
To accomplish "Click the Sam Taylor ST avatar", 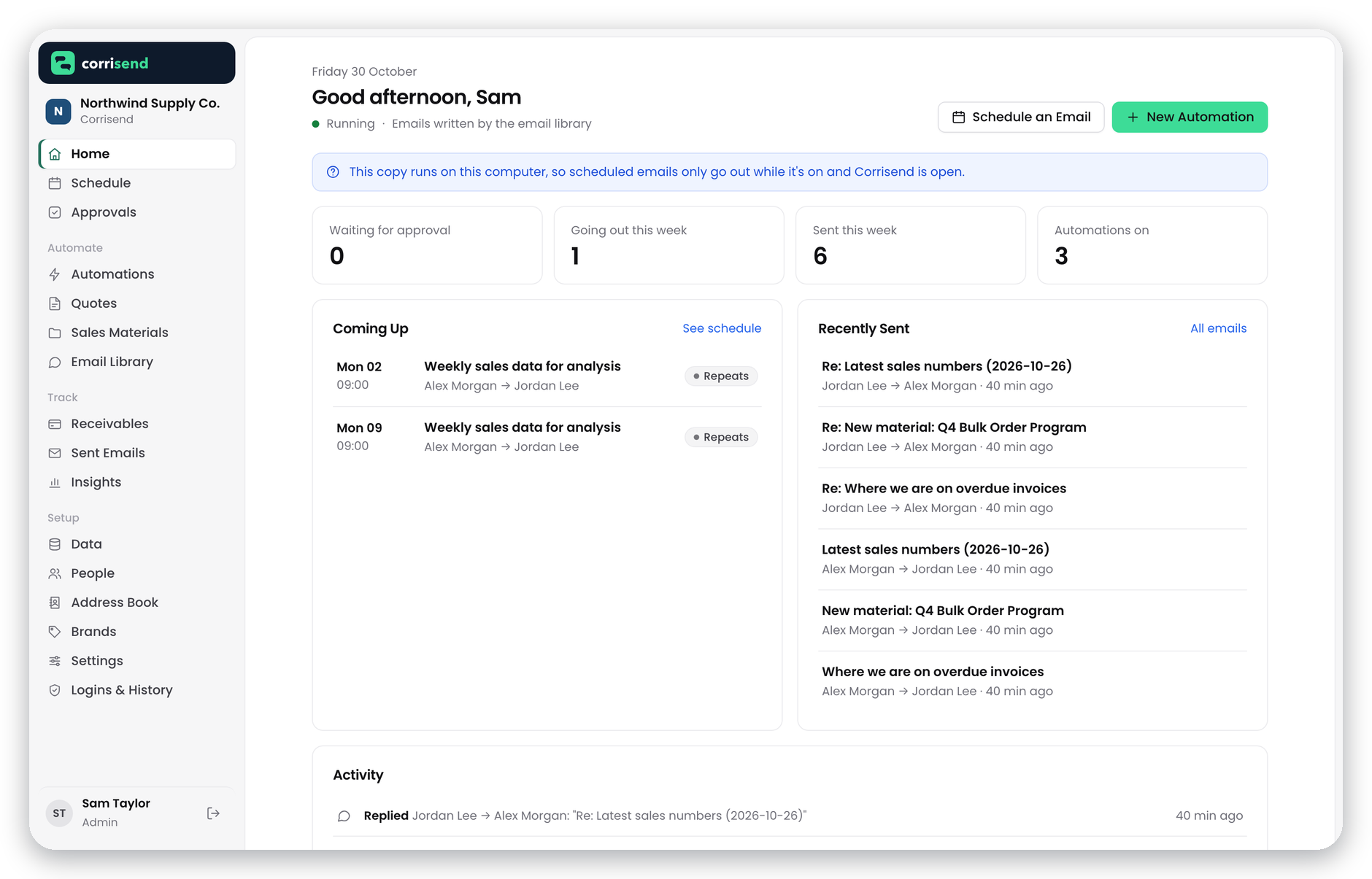I will pyautogui.click(x=59, y=813).
